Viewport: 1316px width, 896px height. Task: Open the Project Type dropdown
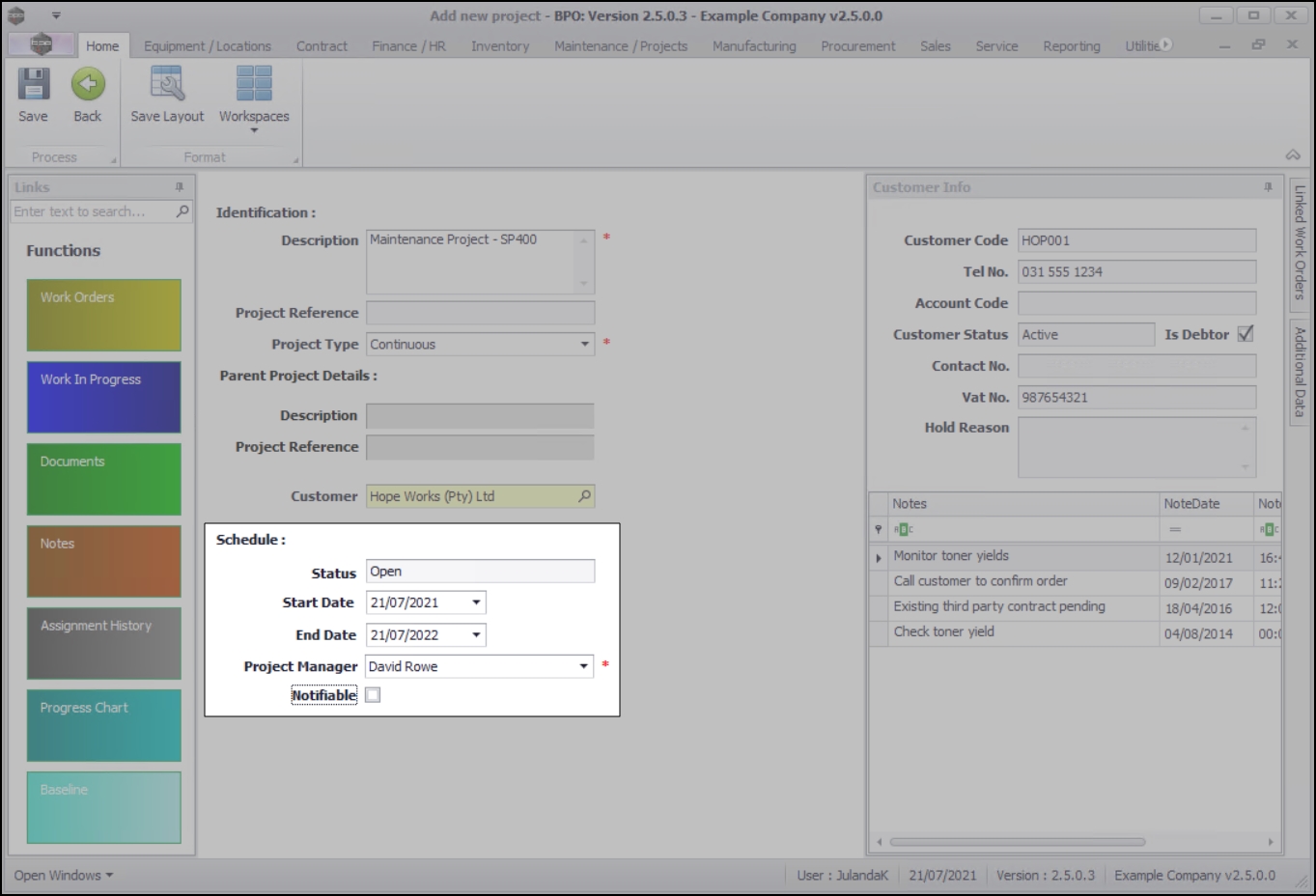[x=584, y=345]
